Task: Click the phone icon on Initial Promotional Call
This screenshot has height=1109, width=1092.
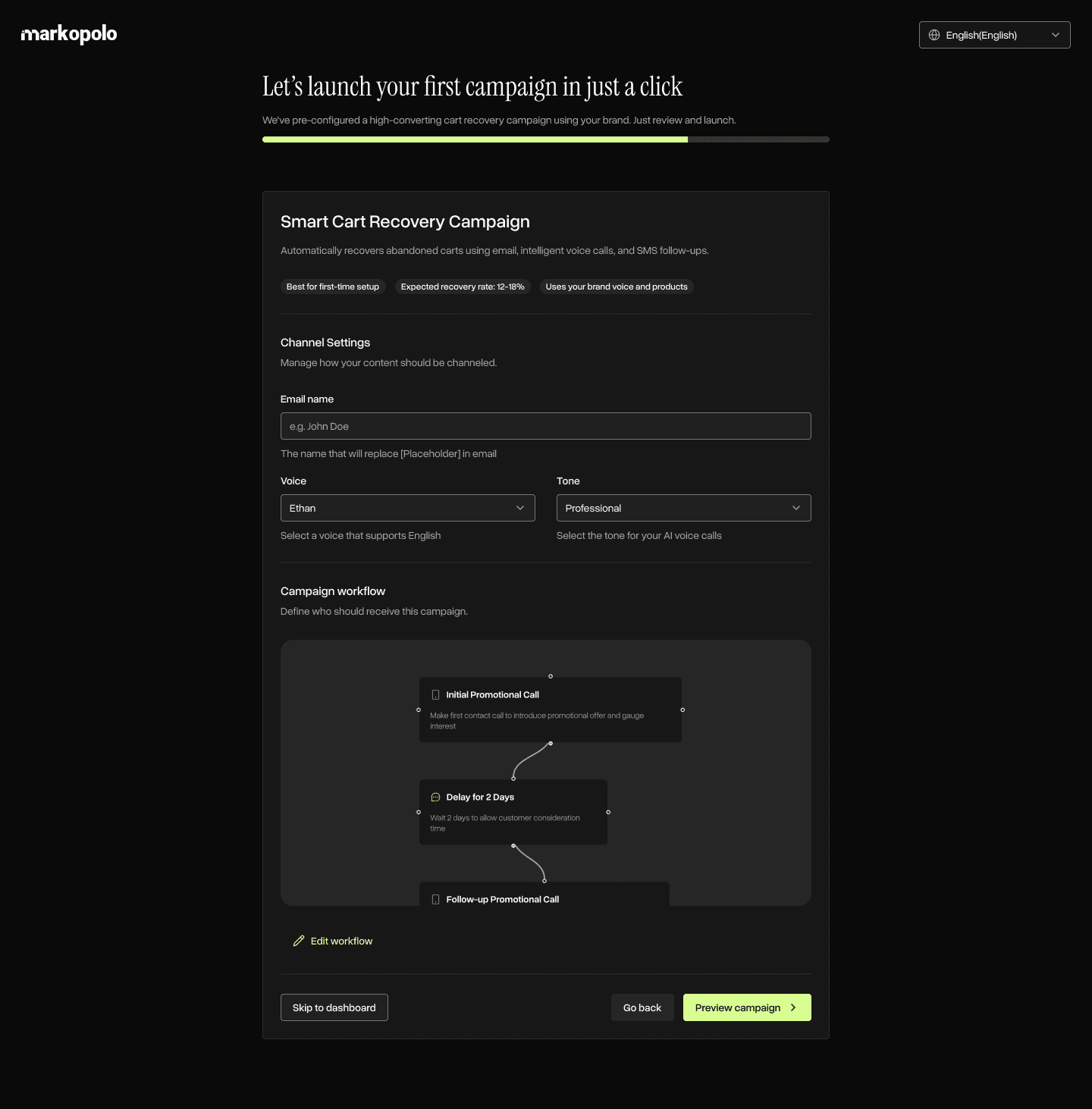Action: (x=436, y=694)
